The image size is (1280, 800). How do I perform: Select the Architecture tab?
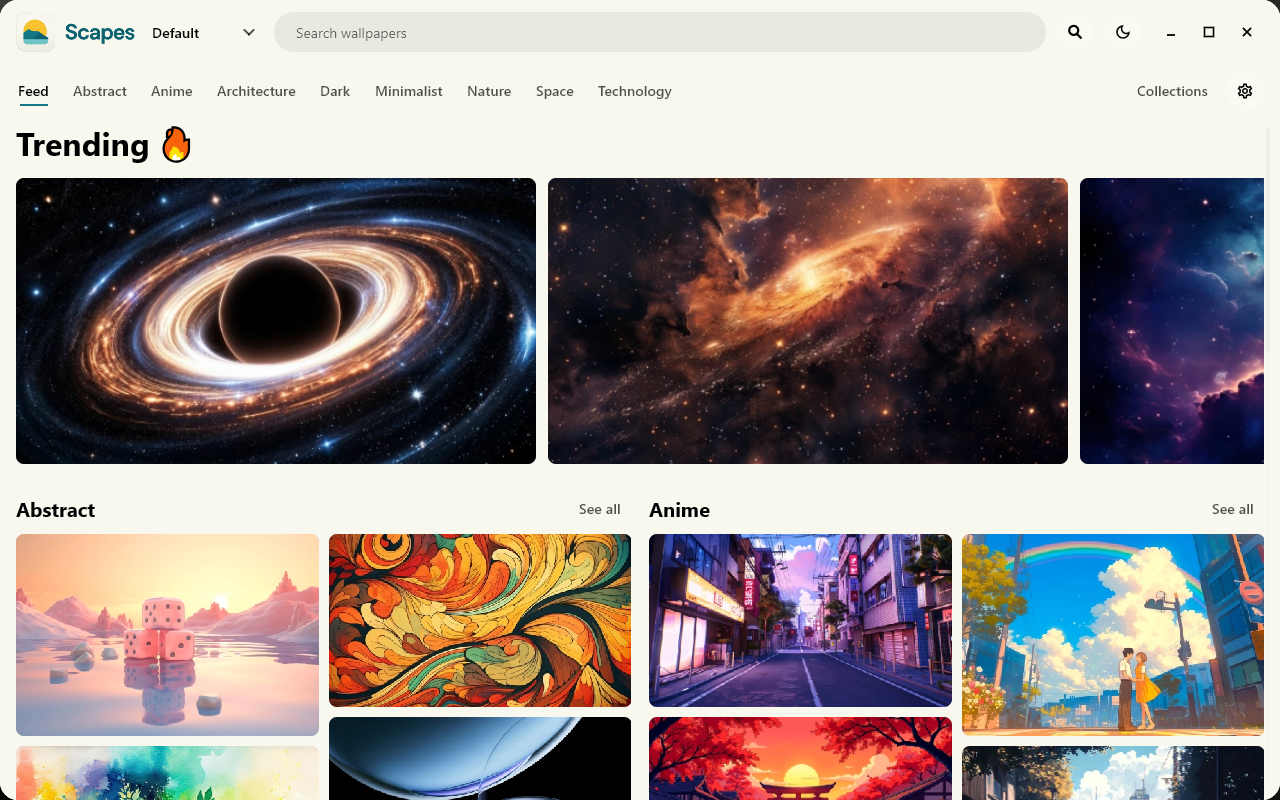click(x=256, y=91)
